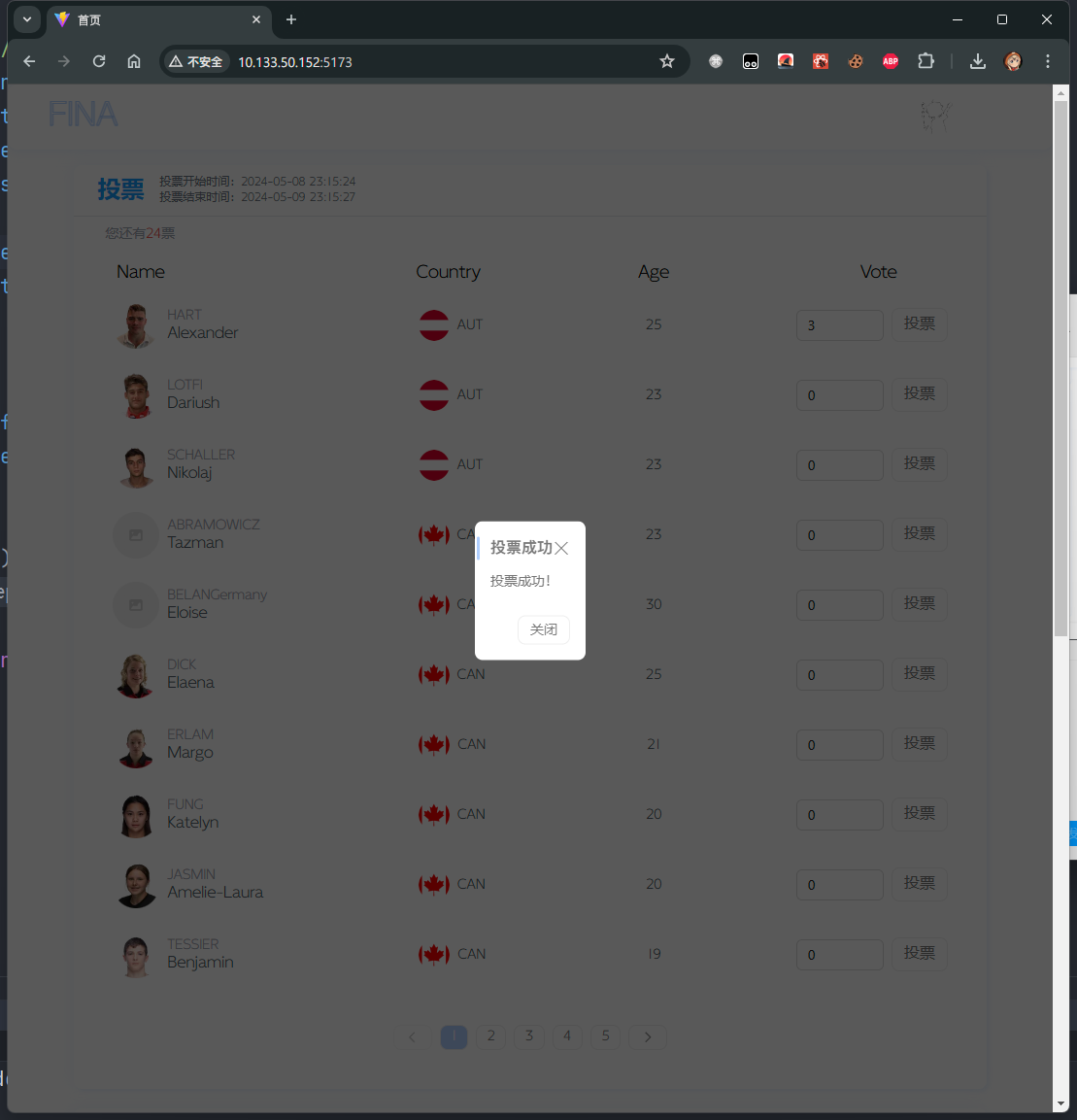Click the address bar URL
This screenshot has height=1120, width=1077.
pos(295,62)
